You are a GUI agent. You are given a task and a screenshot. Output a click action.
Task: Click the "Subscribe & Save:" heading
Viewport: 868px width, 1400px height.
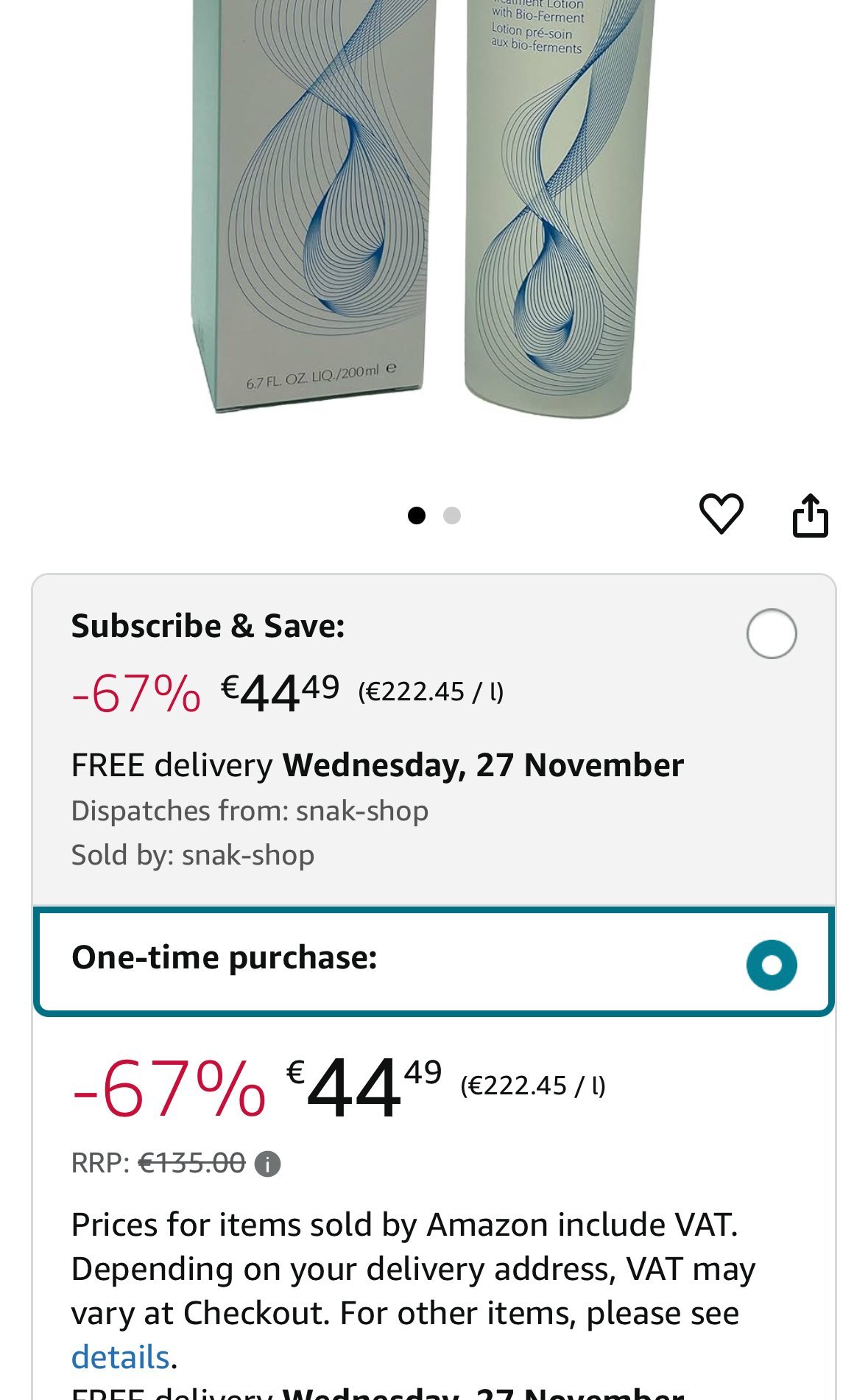coord(208,626)
